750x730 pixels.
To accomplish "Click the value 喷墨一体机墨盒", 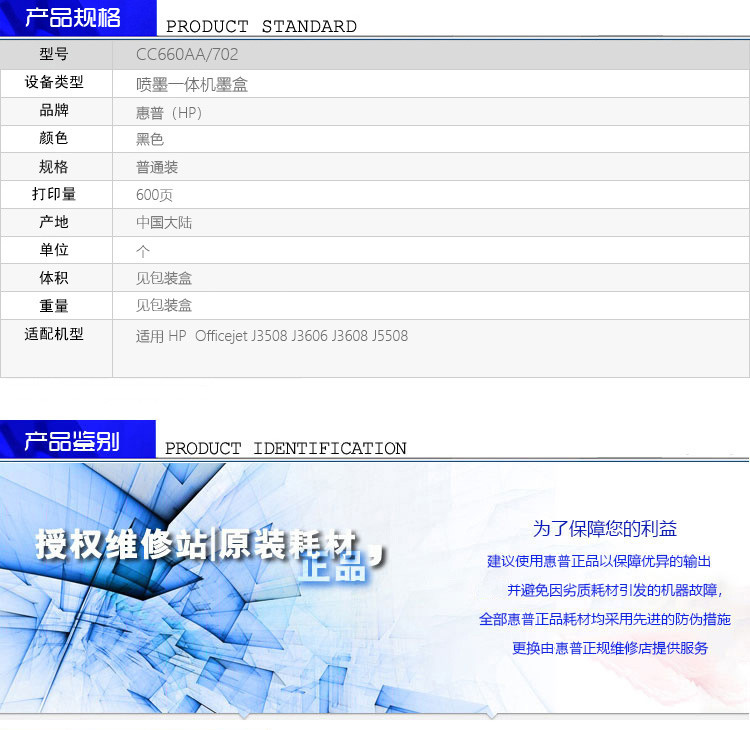I will 192,85.
